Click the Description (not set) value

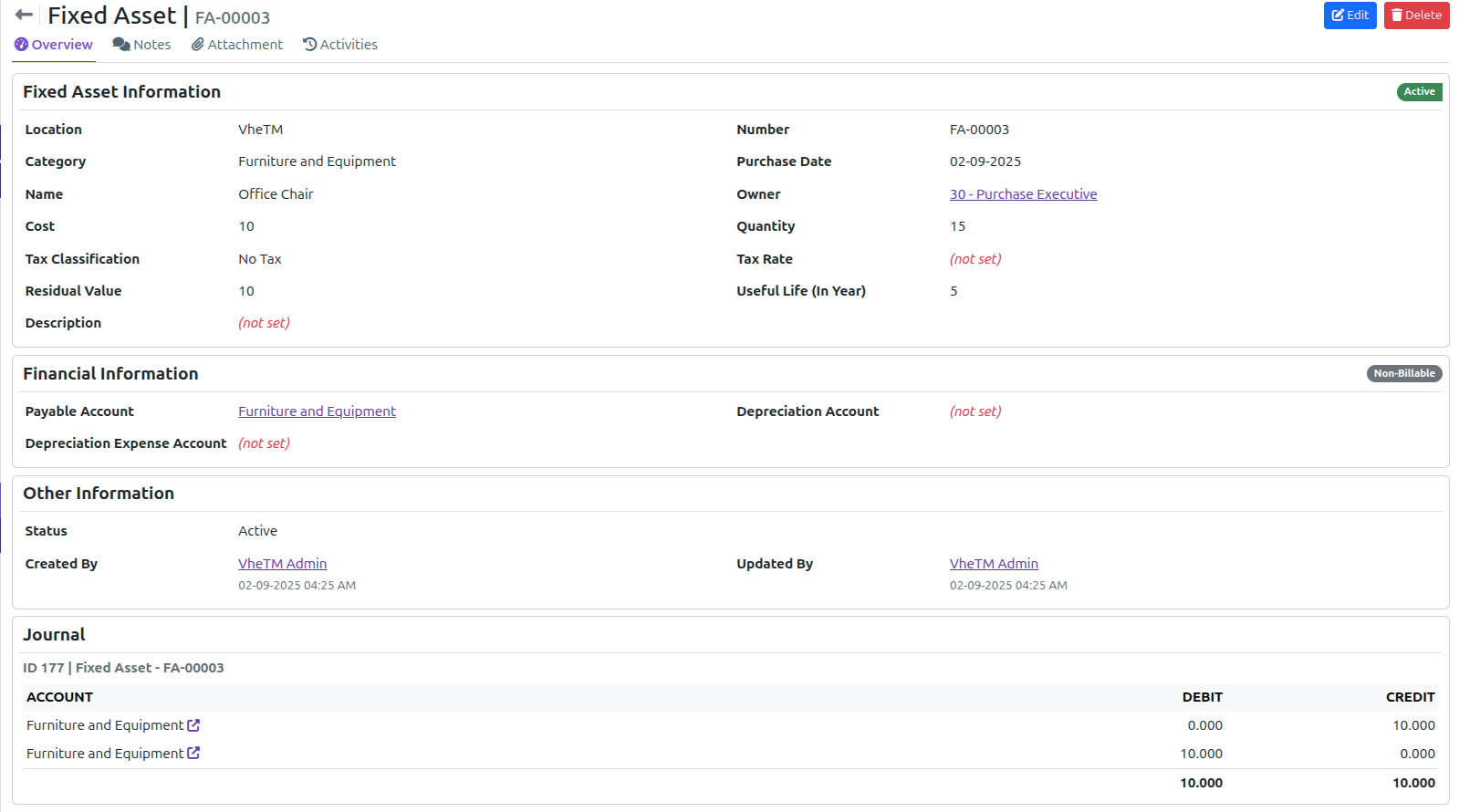[264, 323]
